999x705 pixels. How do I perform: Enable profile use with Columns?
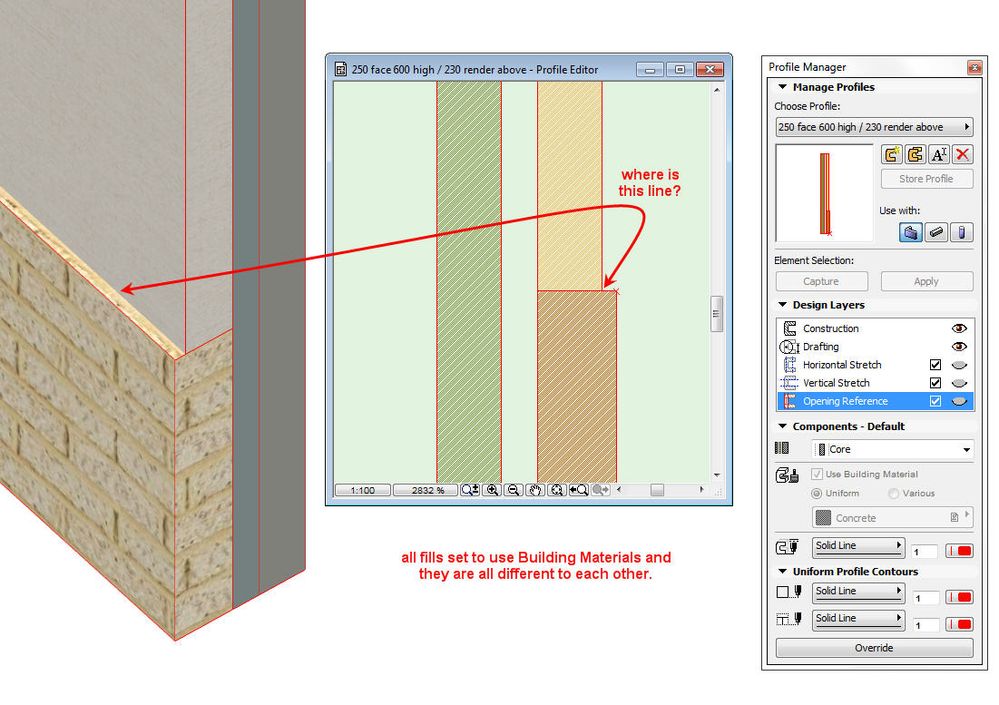coord(962,232)
